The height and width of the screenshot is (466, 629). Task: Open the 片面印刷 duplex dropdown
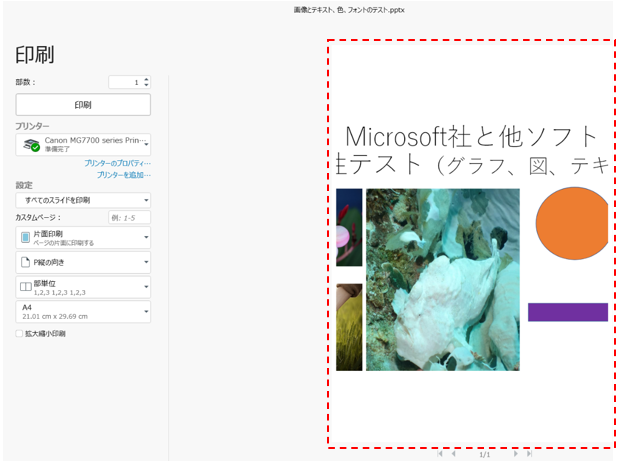(x=83, y=237)
